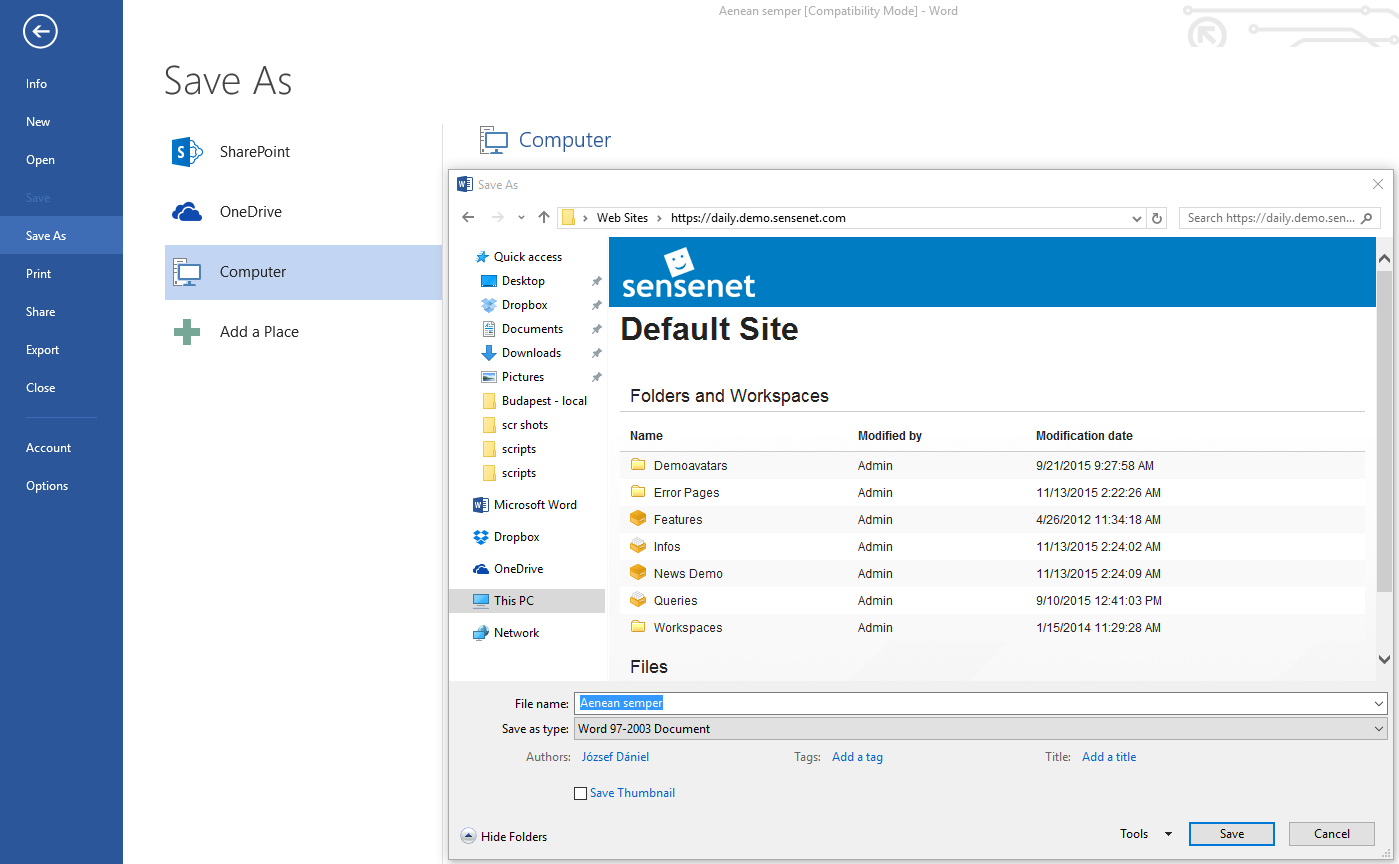Viewport: 1399px width, 864px height.
Task: Collapse navigation with Hide Folders
Action: 504,836
